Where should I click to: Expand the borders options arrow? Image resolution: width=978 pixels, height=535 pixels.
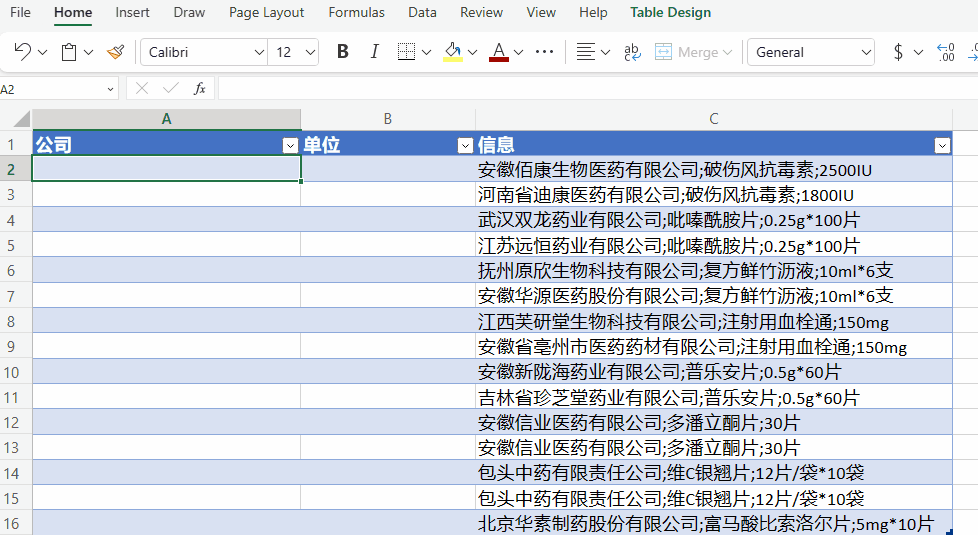click(427, 52)
